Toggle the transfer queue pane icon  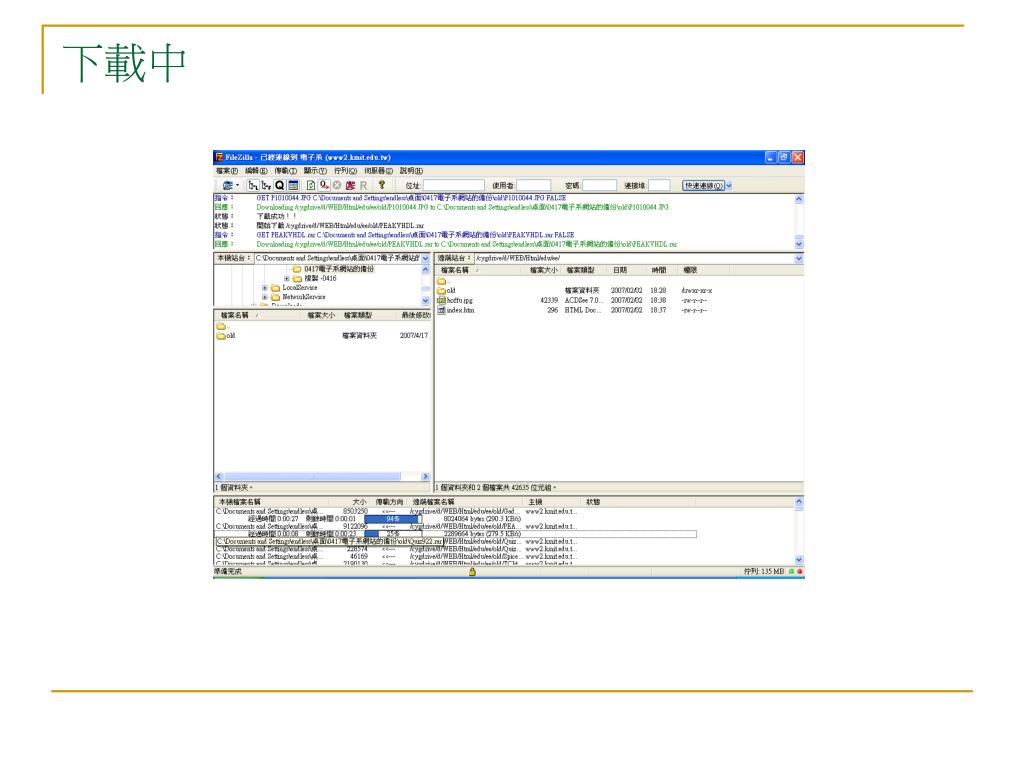click(293, 185)
